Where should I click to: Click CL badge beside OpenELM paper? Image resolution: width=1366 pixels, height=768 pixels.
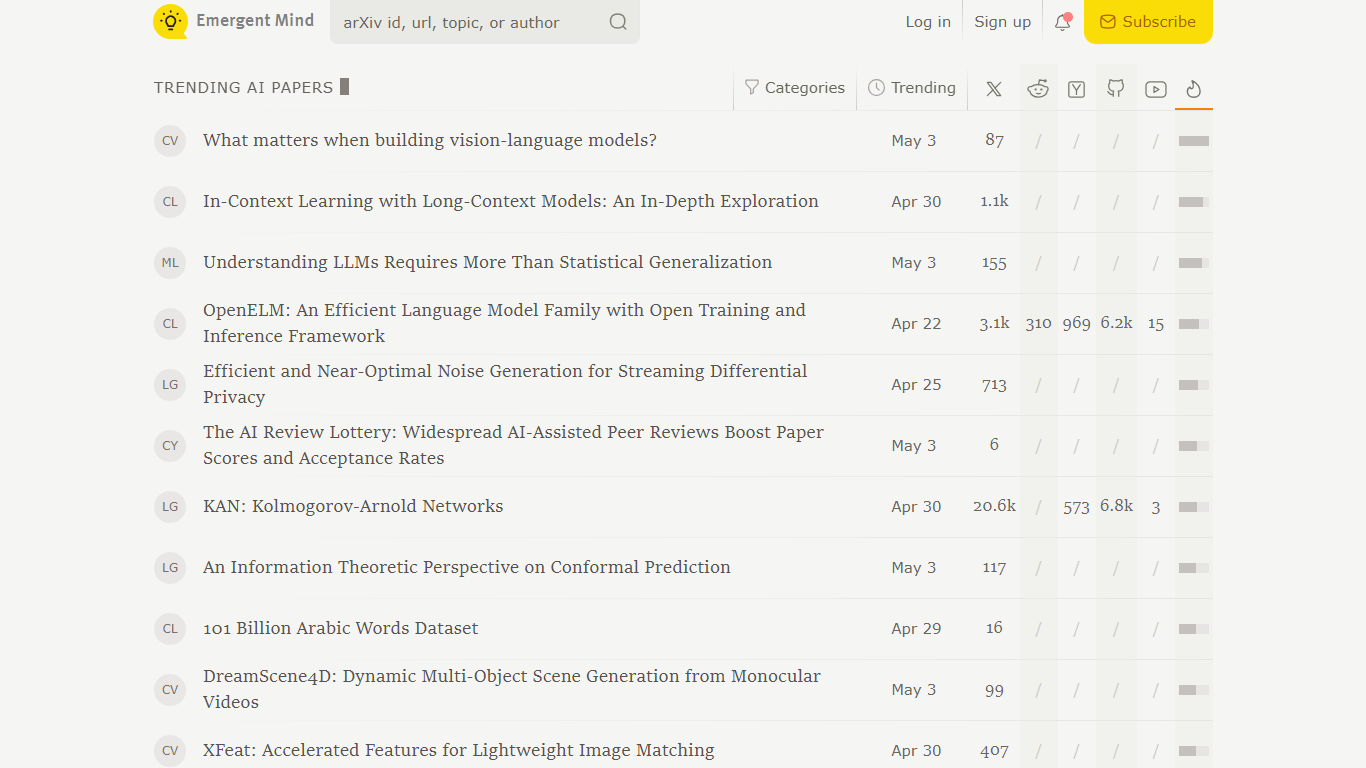pyautogui.click(x=170, y=324)
